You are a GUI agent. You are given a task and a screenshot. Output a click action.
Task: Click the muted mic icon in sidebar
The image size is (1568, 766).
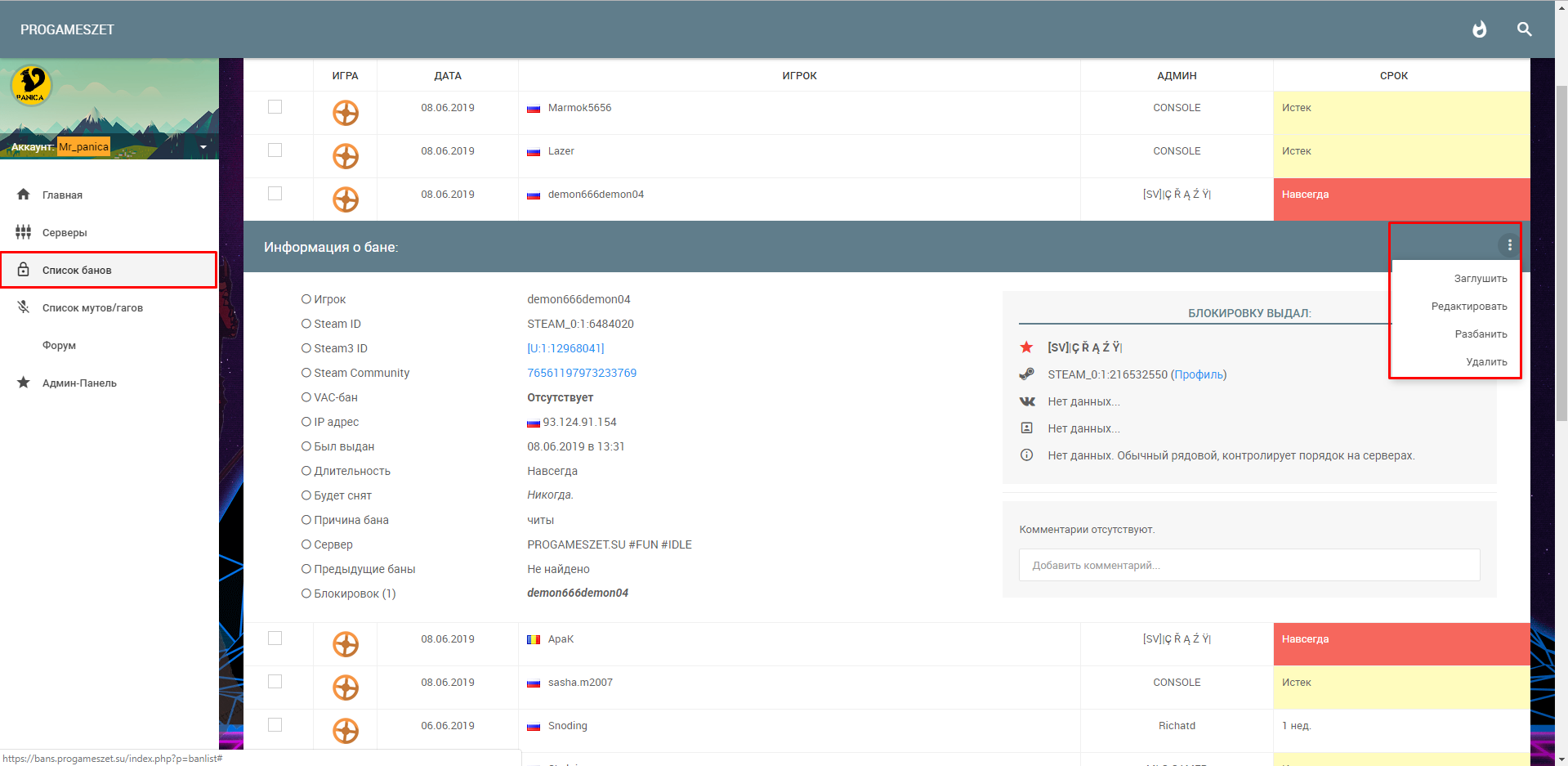pyautogui.click(x=24, y=307)
